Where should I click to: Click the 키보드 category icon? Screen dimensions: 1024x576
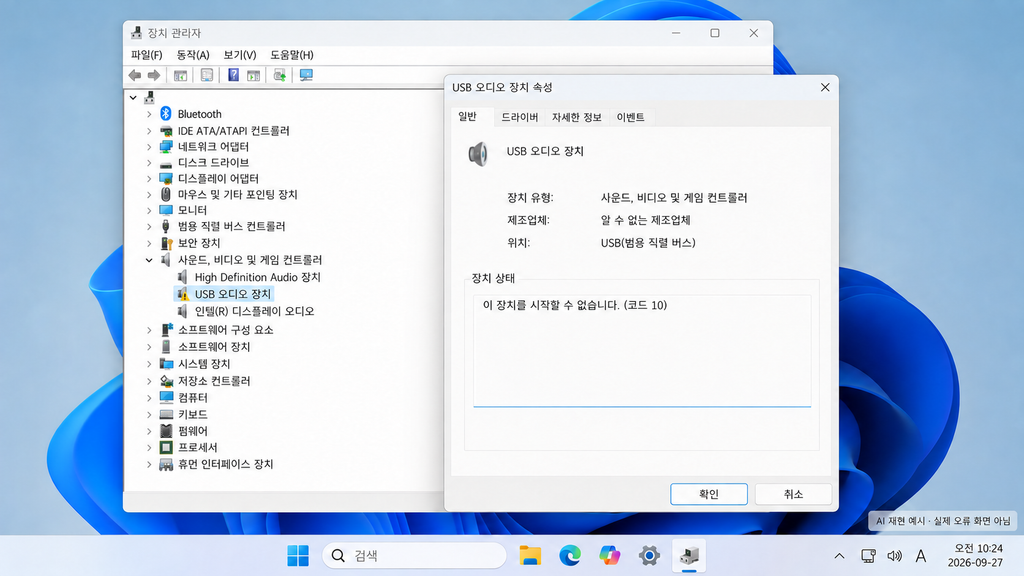click(x=166, y=415)
